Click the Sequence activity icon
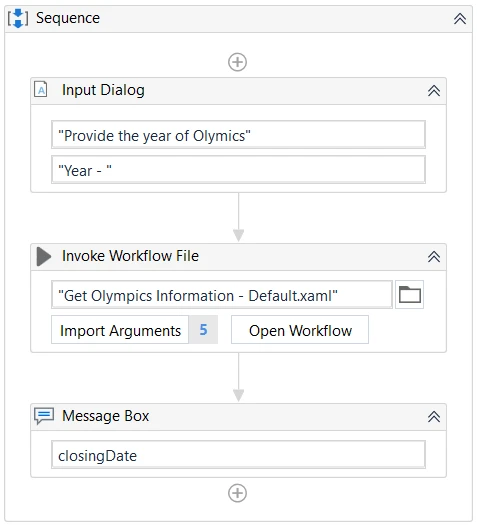Screen dimensions: 477x527 click(18, 18)
